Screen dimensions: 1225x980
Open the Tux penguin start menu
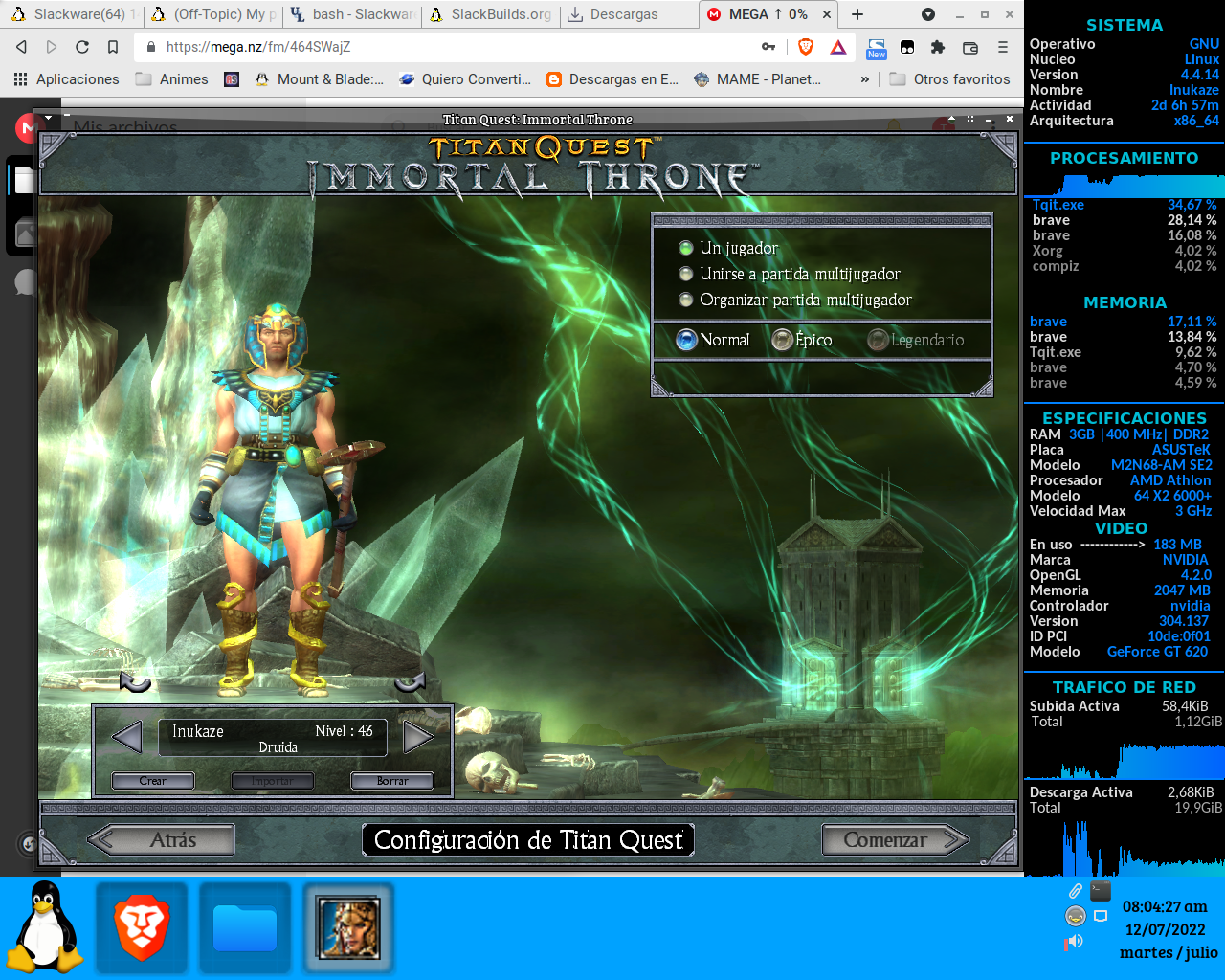coord(45,926)
